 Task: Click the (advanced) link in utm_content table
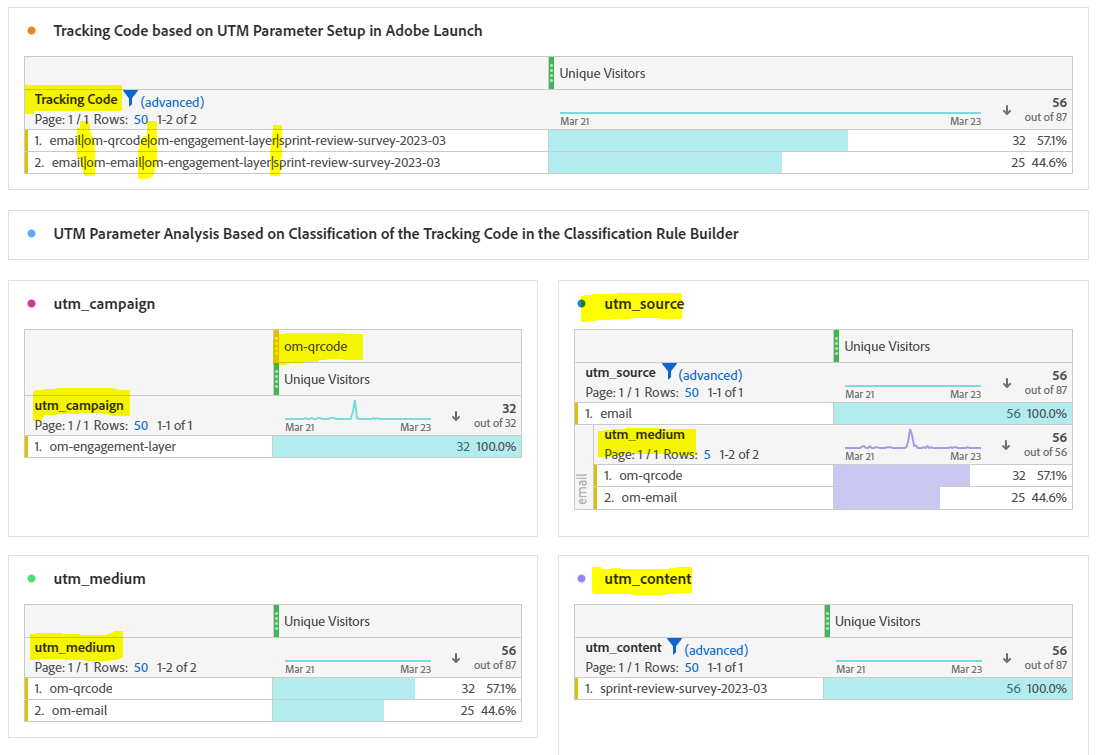[x=716, y=650]
